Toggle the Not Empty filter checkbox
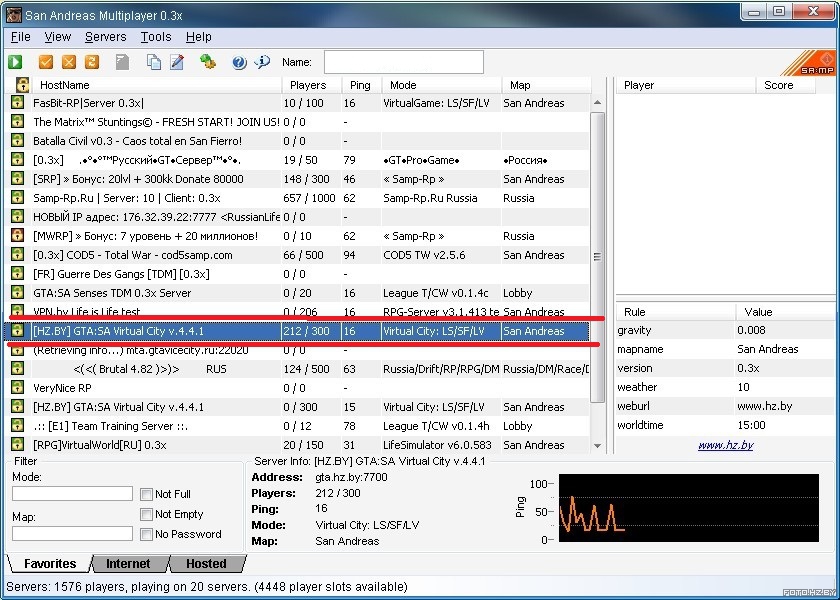The height and width of the screenshot is (600, 840). [147, 514]
